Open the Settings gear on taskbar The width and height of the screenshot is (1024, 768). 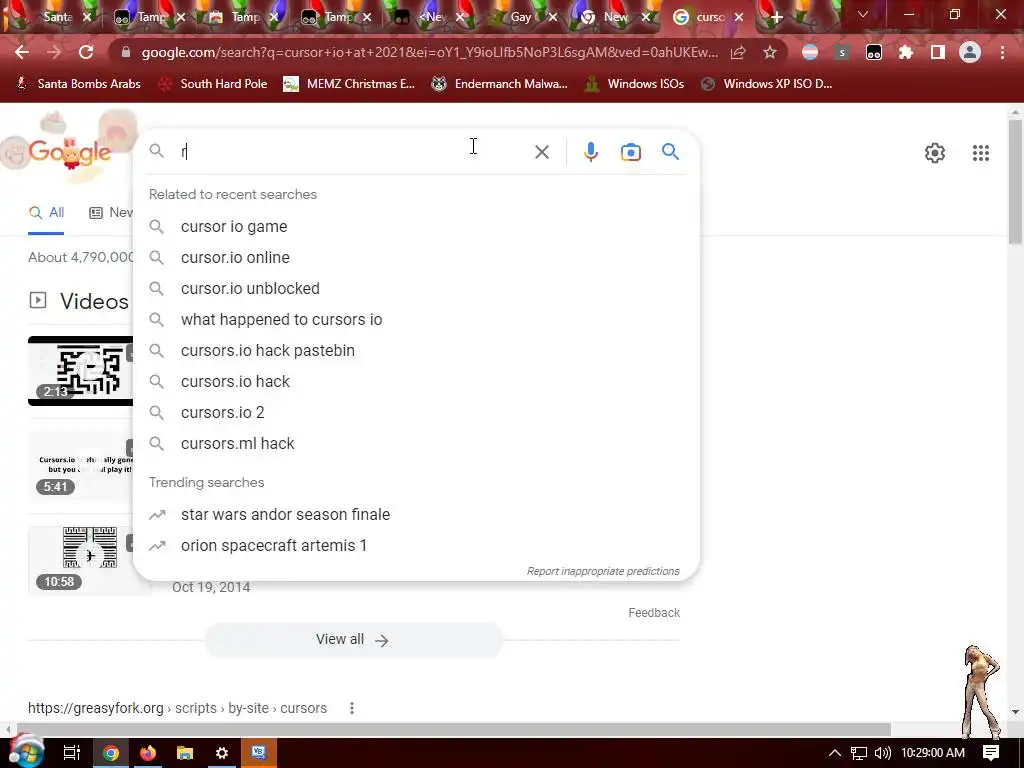222,753
